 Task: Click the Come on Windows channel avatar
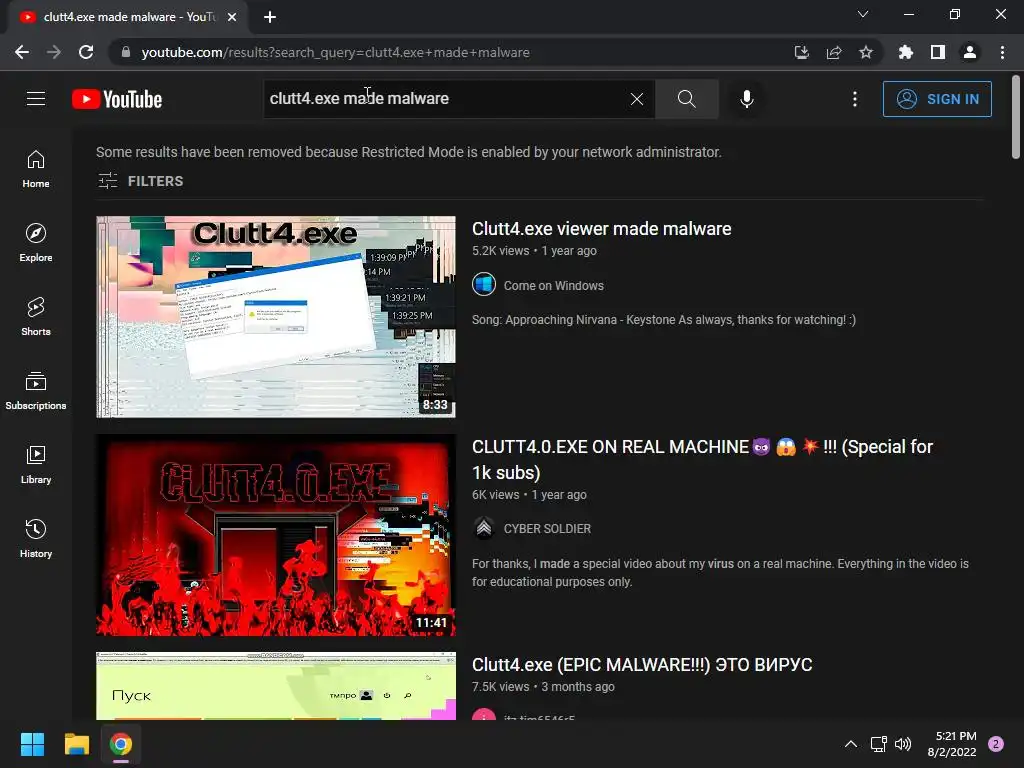pyautogui.click(x=484, y=285)
